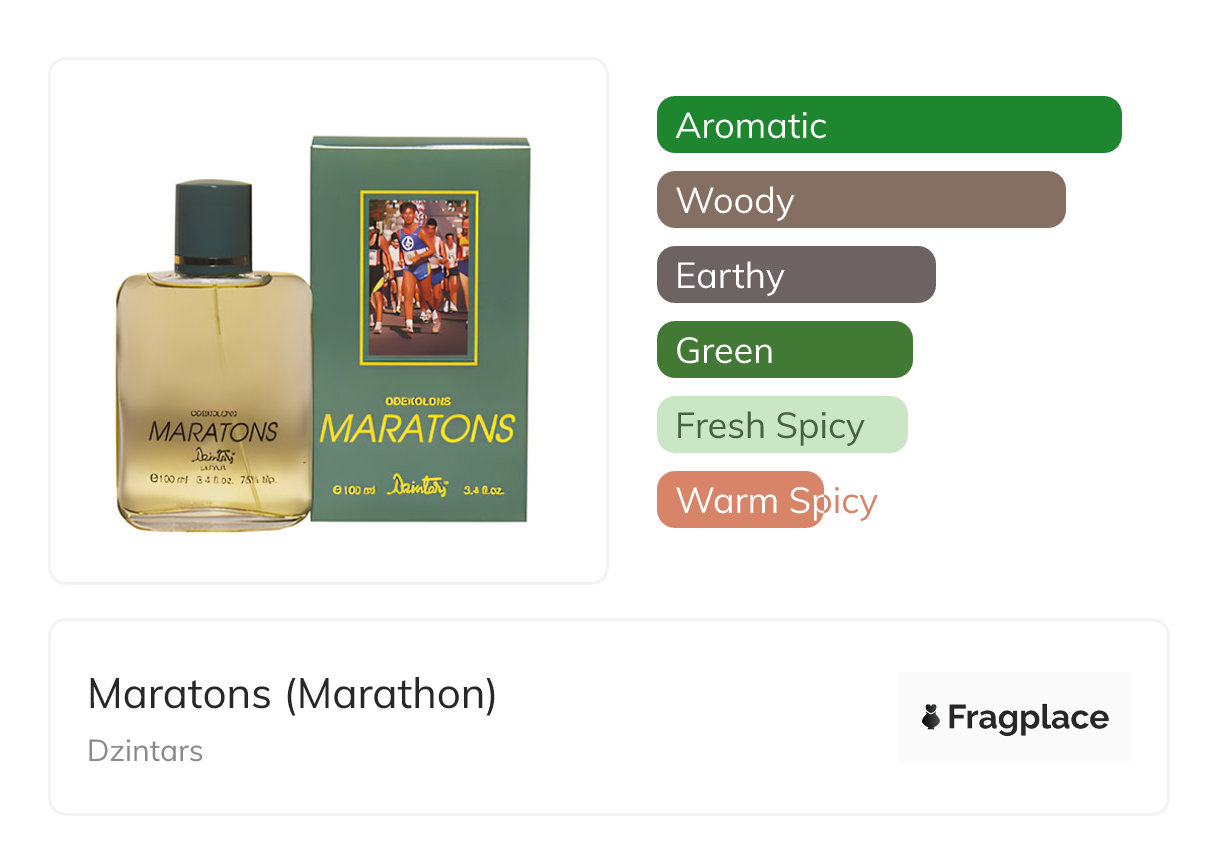Screen dimensions: 1218x864
Task: Choose the Green accord bar
Action: coord(784,350)
